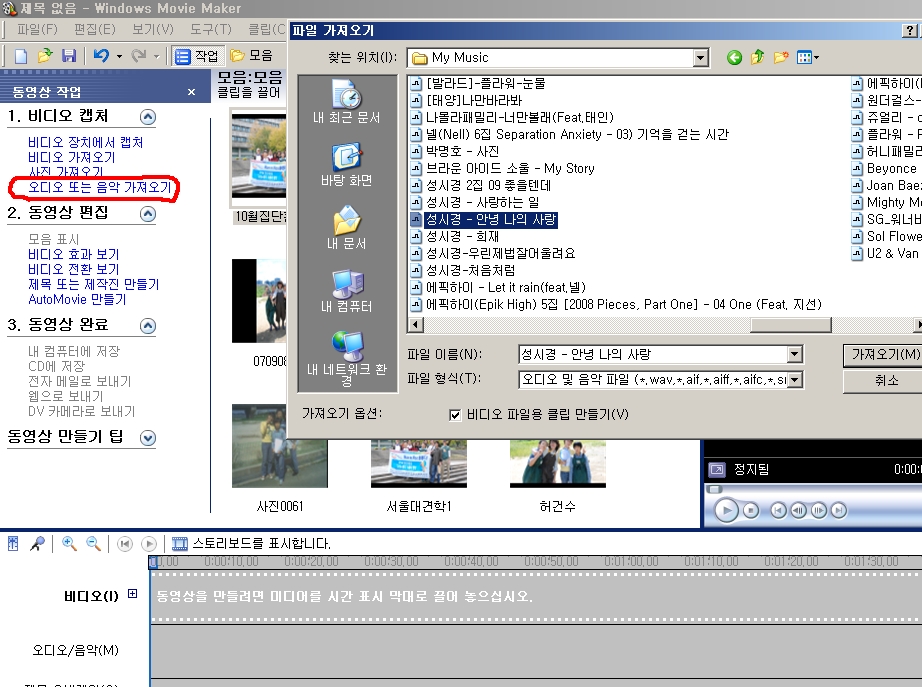
Task: Go to 바탕 화면 in places bar
Action: pos(346,165)
